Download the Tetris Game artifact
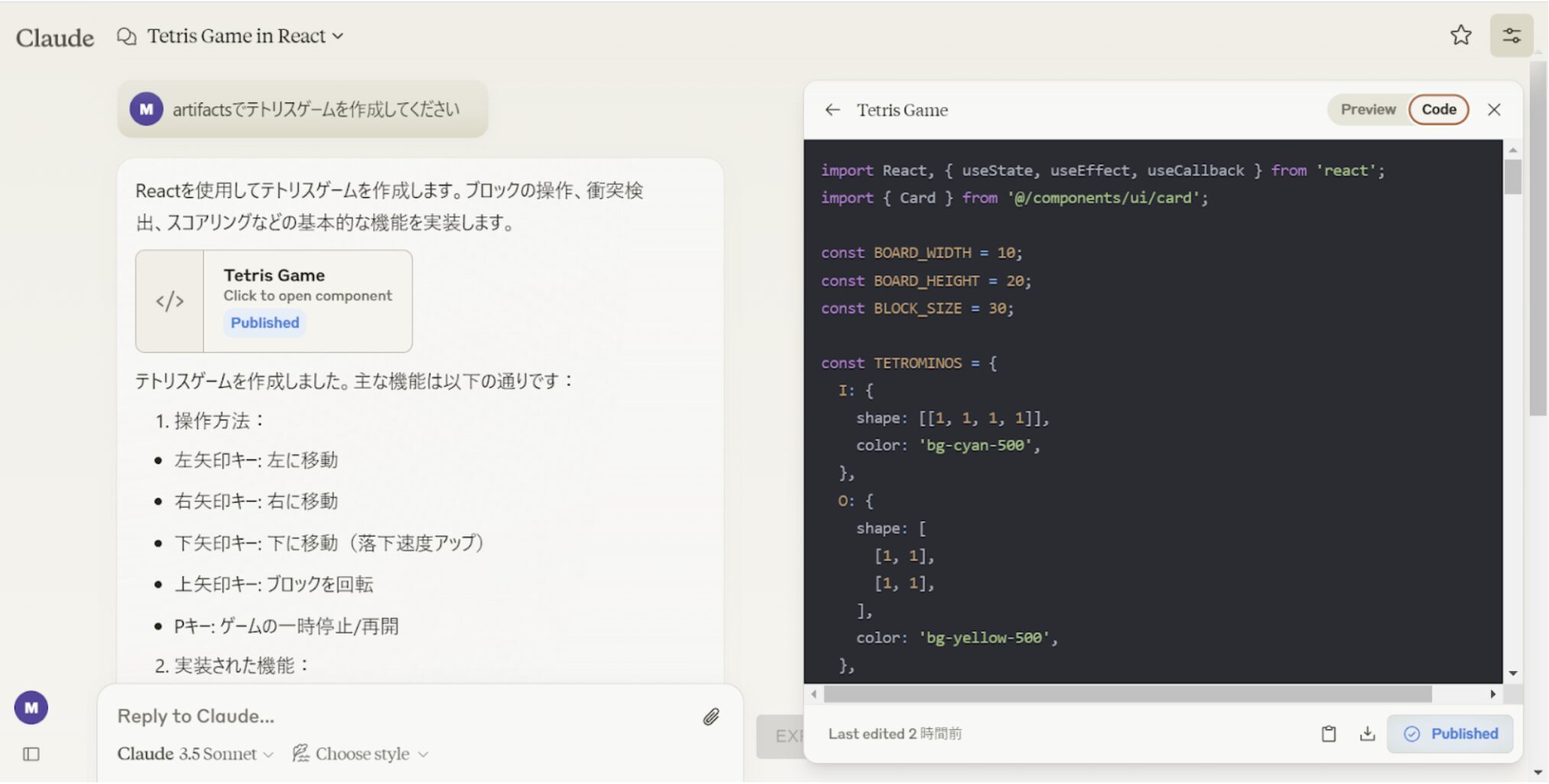The image size is (1549, 784). click(x=1367, y=734)
